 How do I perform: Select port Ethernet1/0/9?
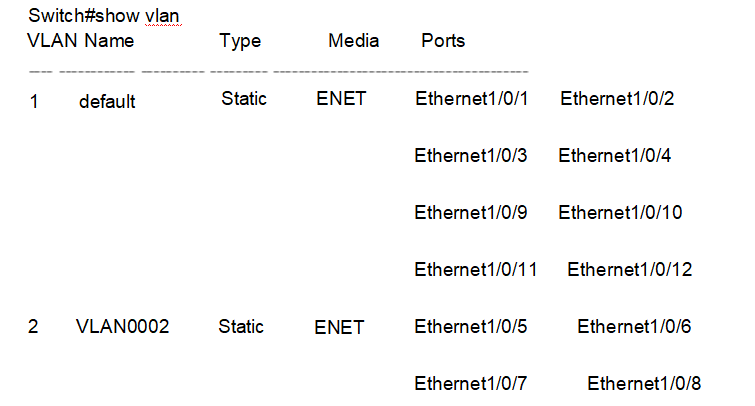(x=470, y=212)
